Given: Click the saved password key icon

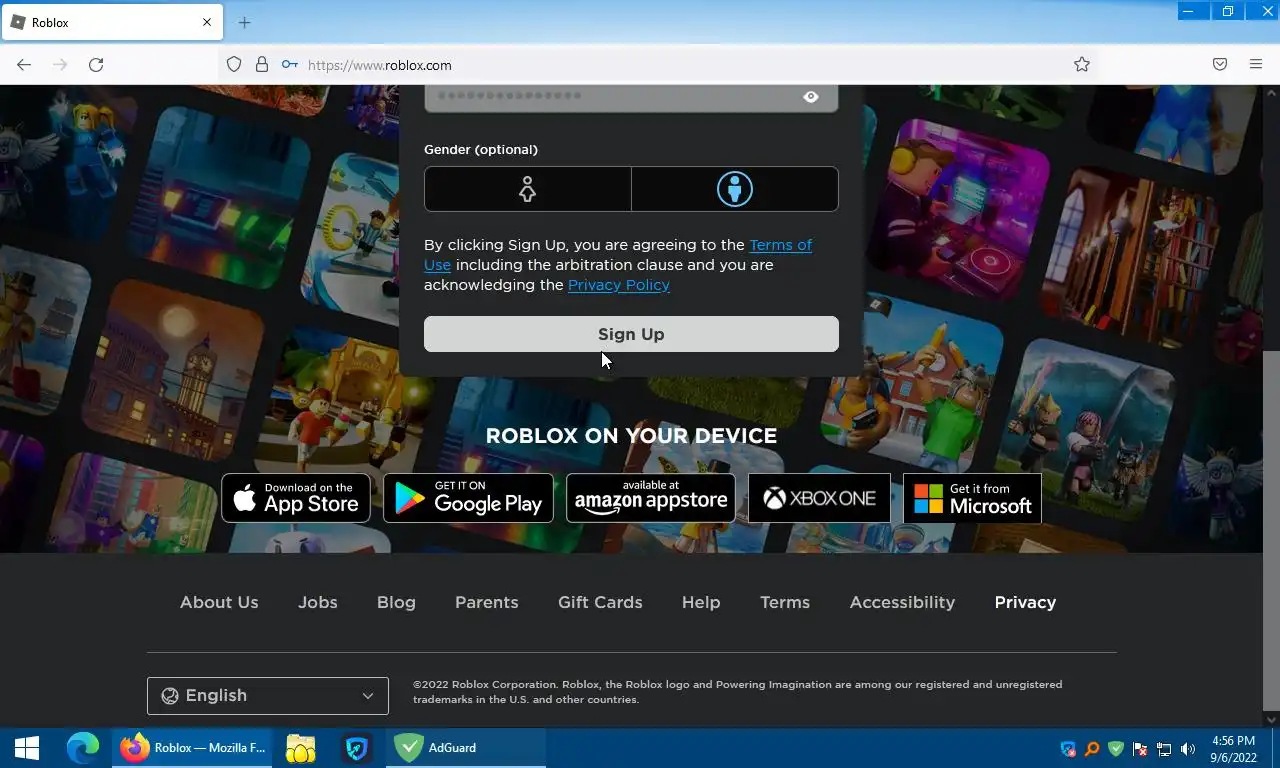Looking at the screenshot, I should coord(289,65).
